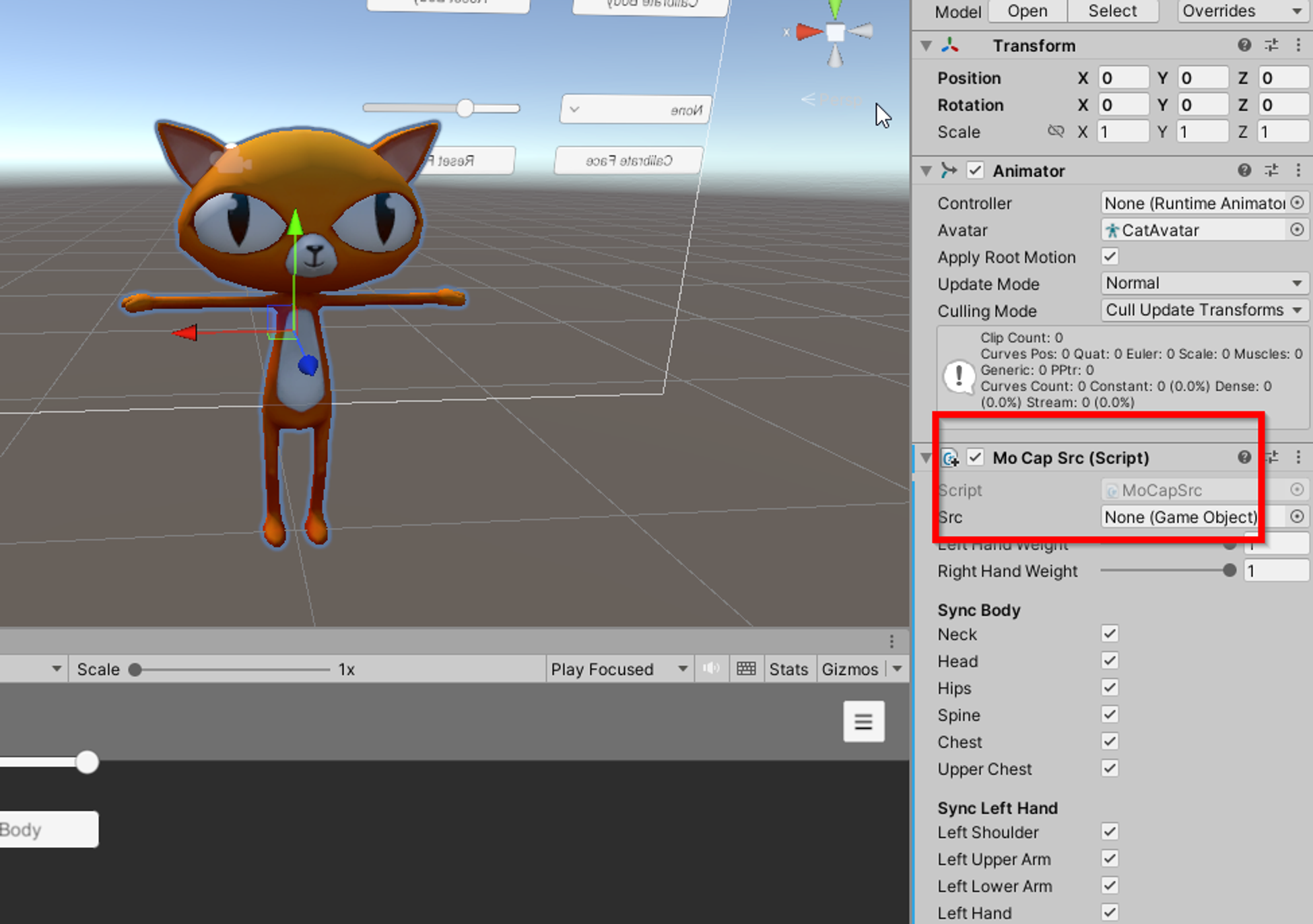
Task: Click the Transform component help icon
Action: click(1244, 45)
